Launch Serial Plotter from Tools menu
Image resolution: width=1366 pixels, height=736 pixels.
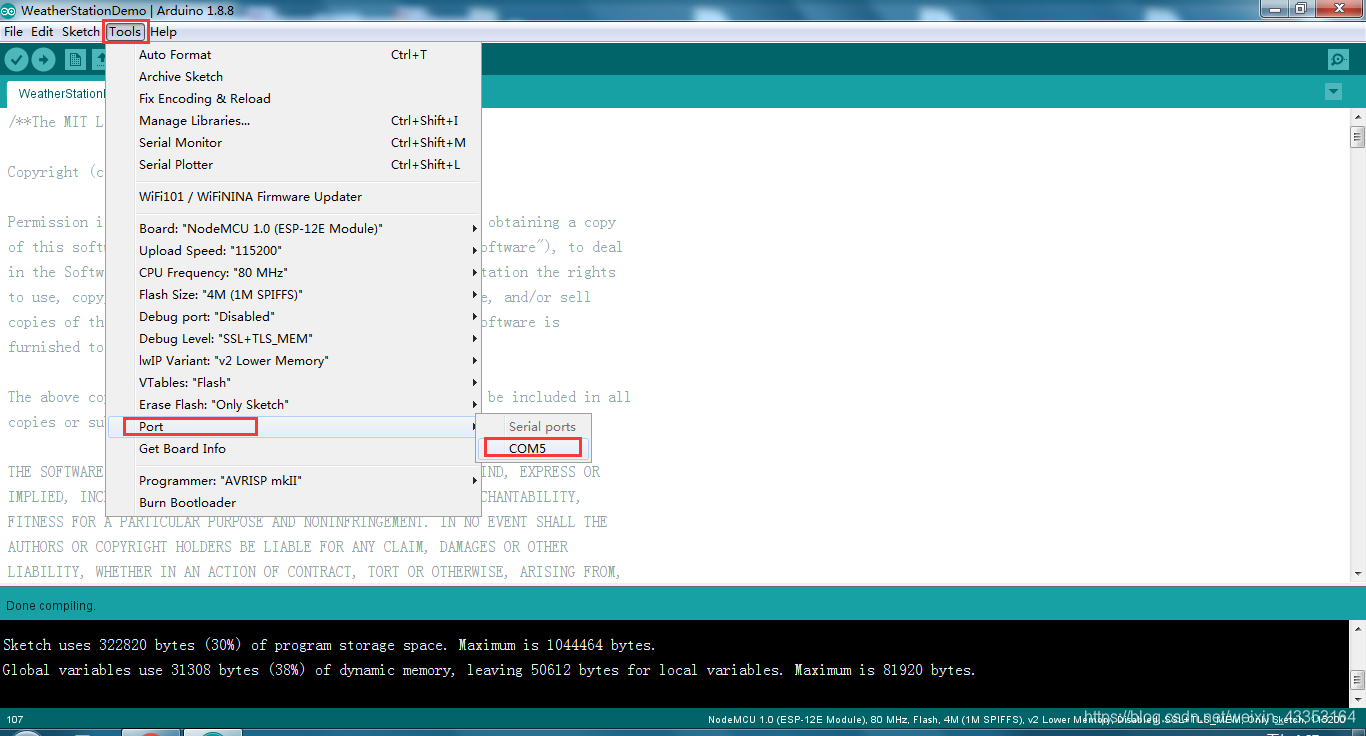(x=294, y=165)
